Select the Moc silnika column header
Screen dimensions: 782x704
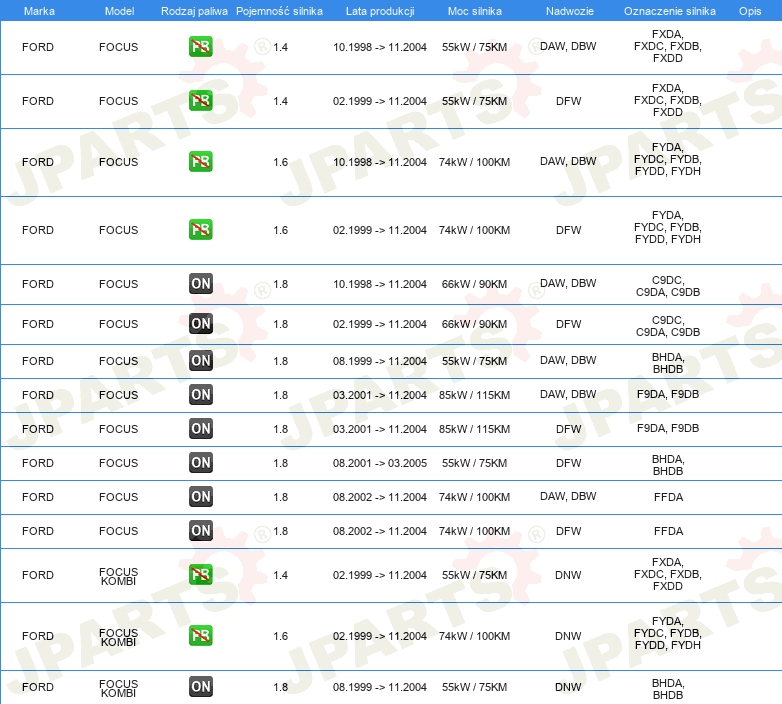click(x=474, y=10)
